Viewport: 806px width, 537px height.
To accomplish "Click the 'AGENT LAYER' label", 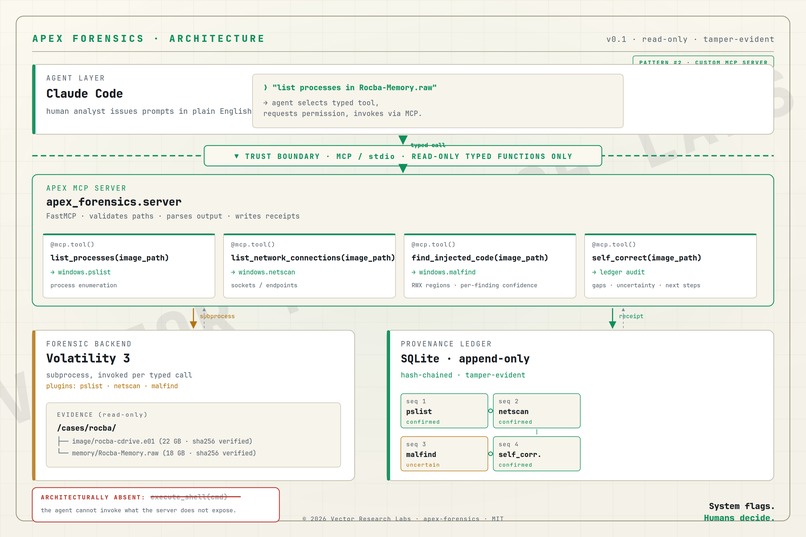I will (x=76, y=78).
